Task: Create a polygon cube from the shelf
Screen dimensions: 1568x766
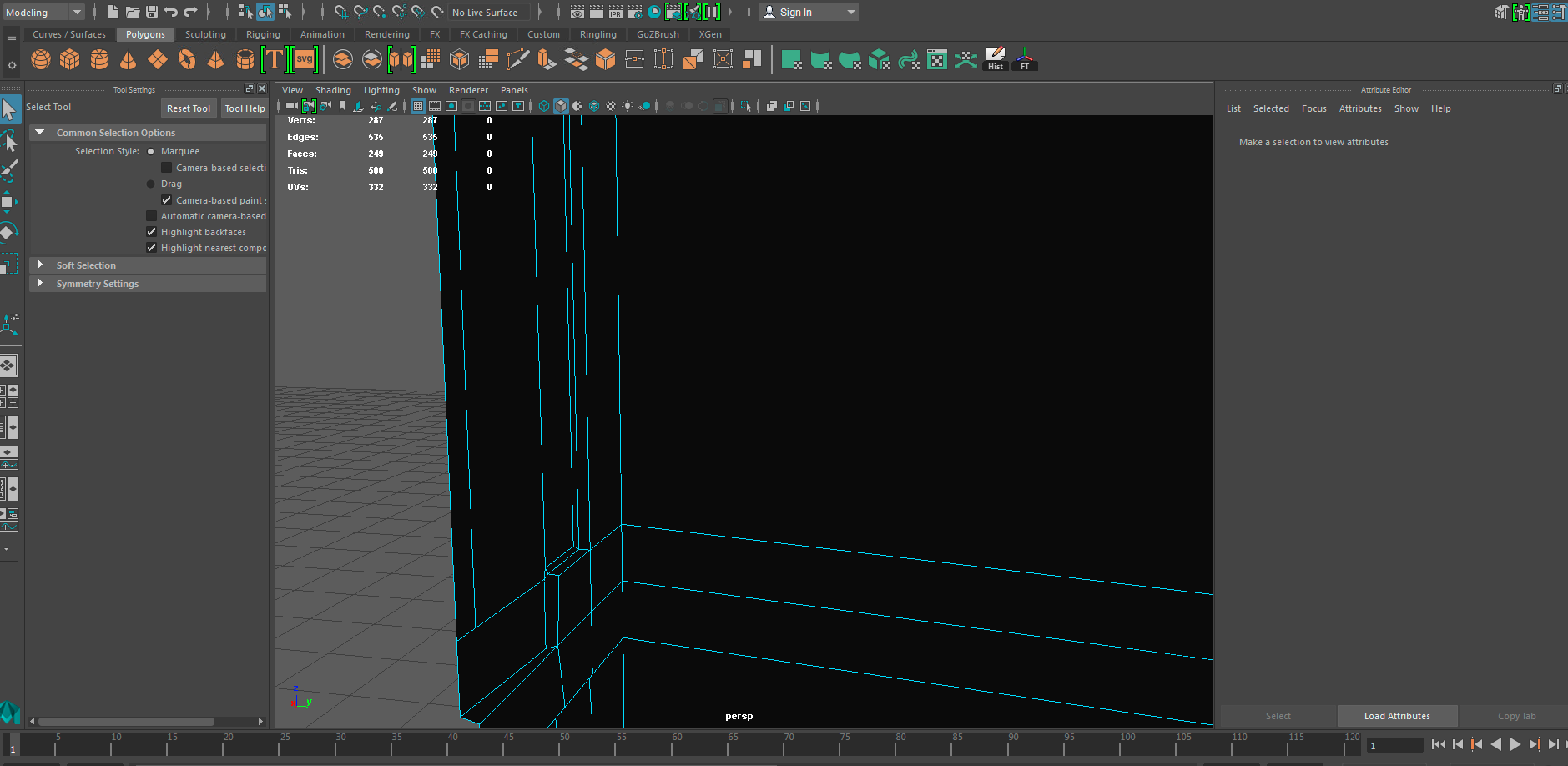Action: click(x=70, y=59)
